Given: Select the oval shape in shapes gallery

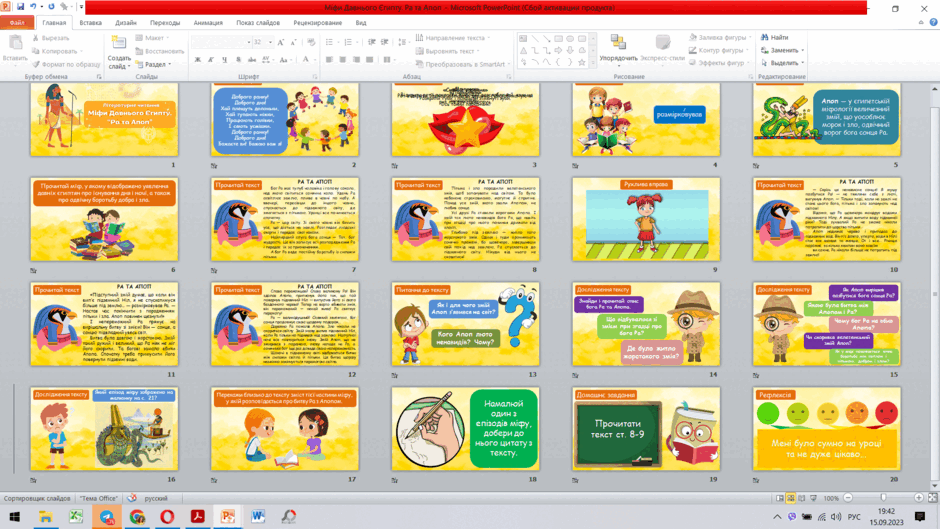Looking at the screenshot, I should (570, 38).
